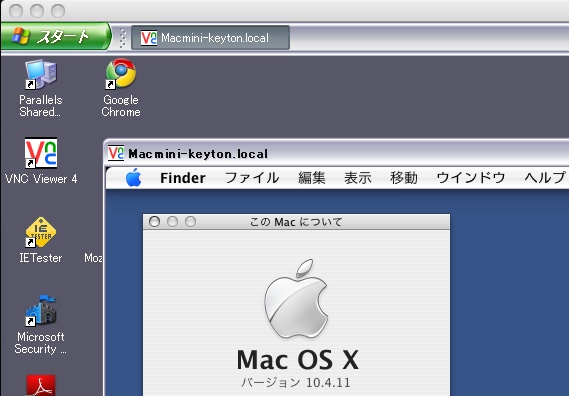Click the Mac OS X heading text

[x=298, y=360]
